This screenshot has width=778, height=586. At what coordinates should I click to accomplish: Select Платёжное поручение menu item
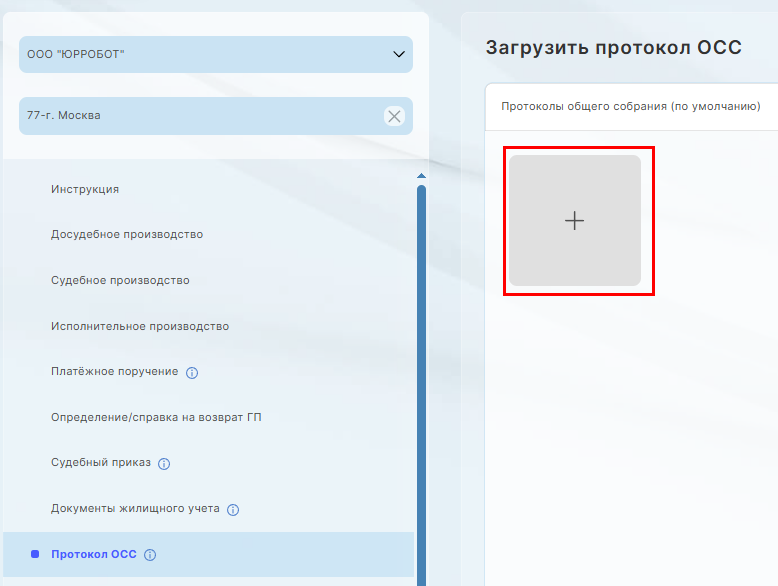point(114,372)
